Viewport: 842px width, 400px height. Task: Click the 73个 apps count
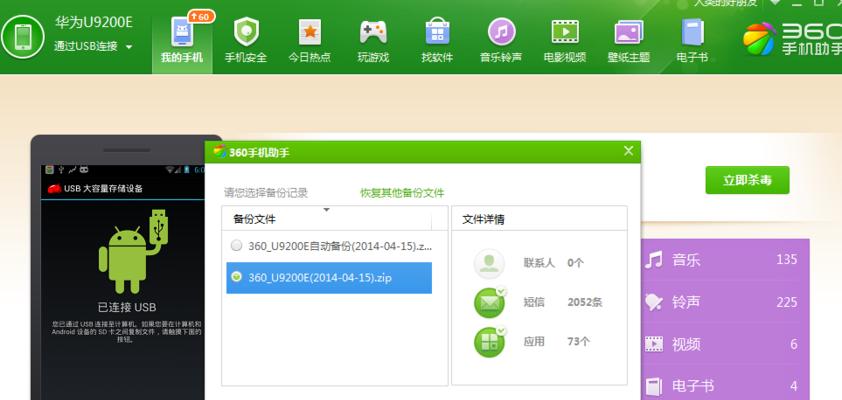(578, 341)
